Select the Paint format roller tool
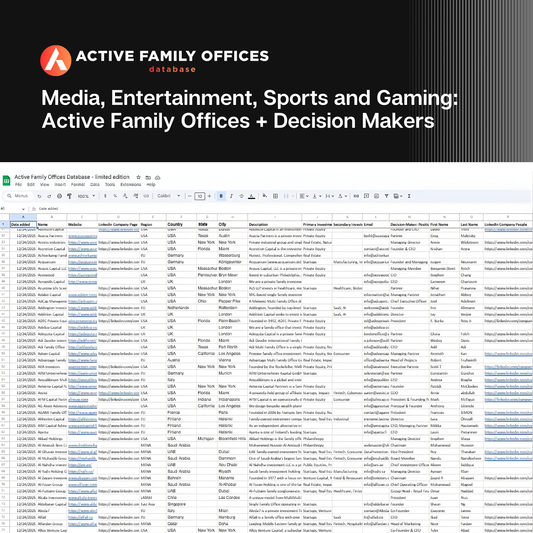 tap(69, 196)
